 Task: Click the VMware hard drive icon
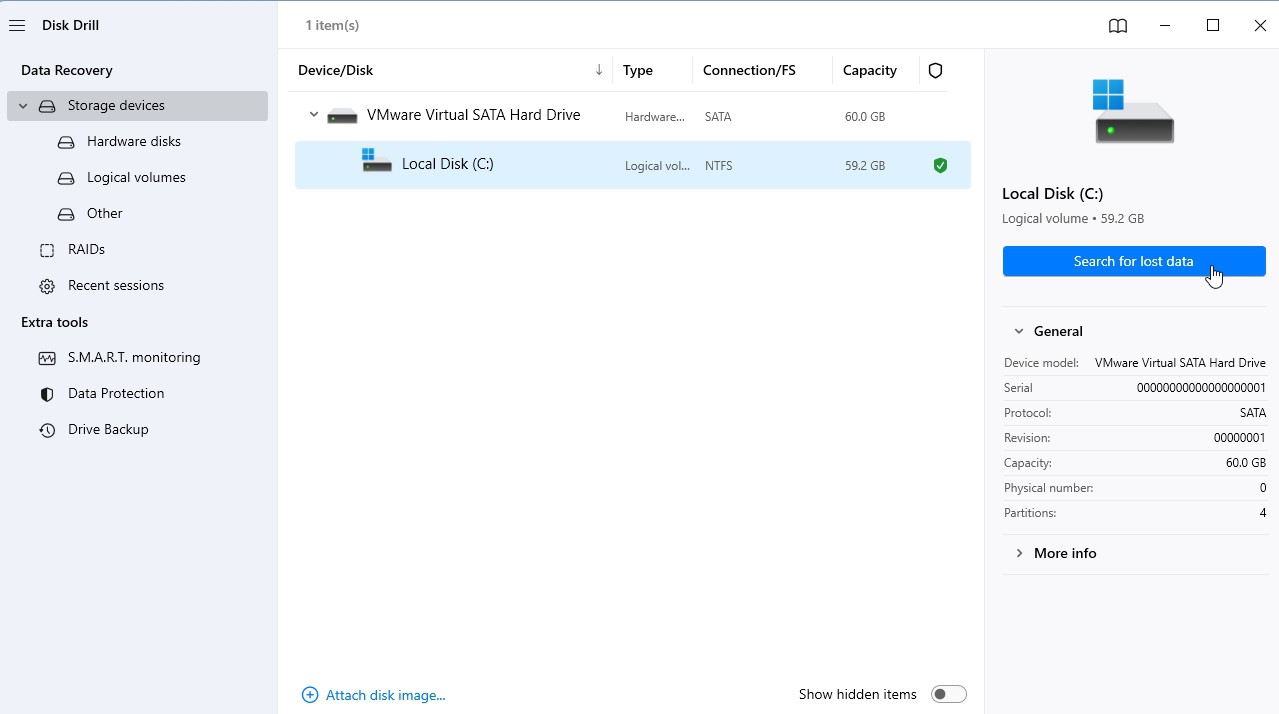[x=342, y=116]
